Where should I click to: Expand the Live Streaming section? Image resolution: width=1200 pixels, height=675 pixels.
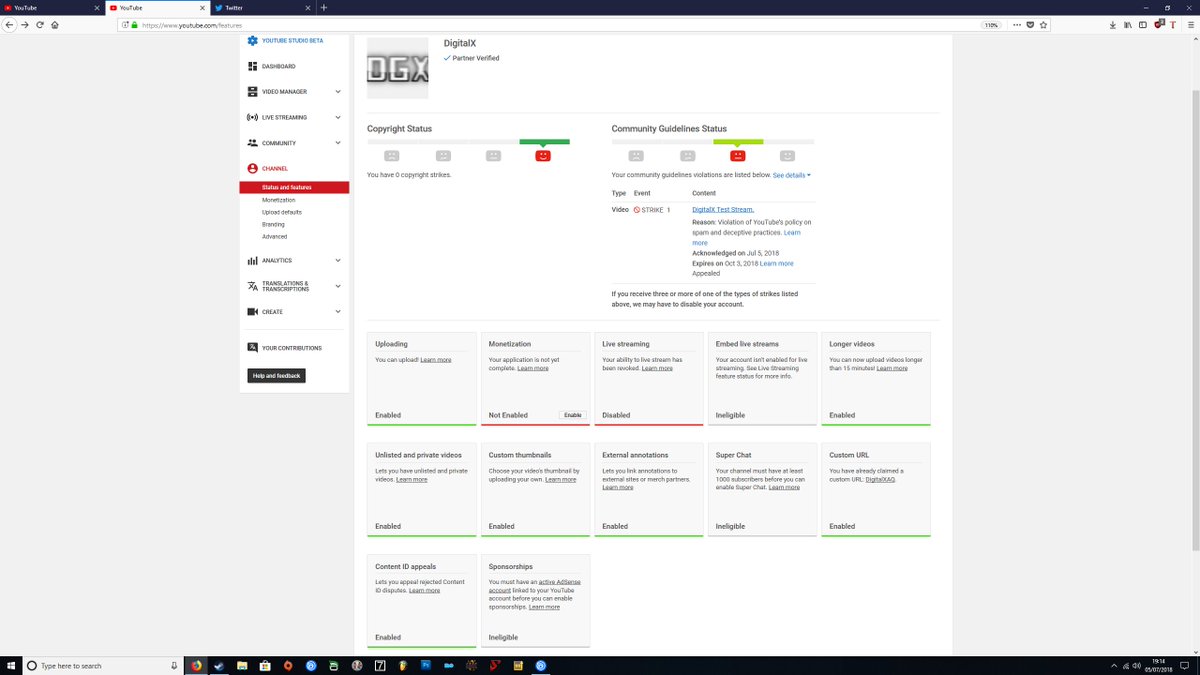[x=338, y=117]
